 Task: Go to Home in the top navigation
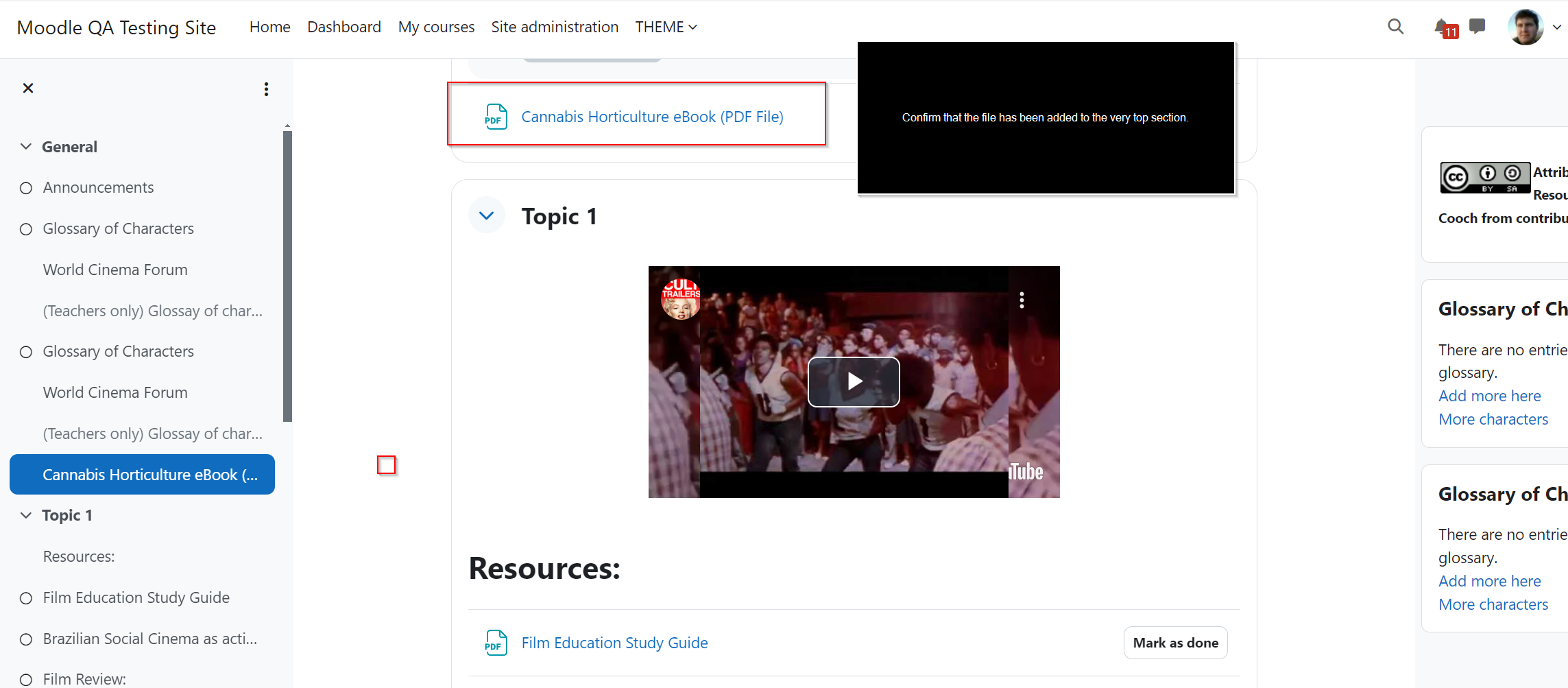(269, 27)
